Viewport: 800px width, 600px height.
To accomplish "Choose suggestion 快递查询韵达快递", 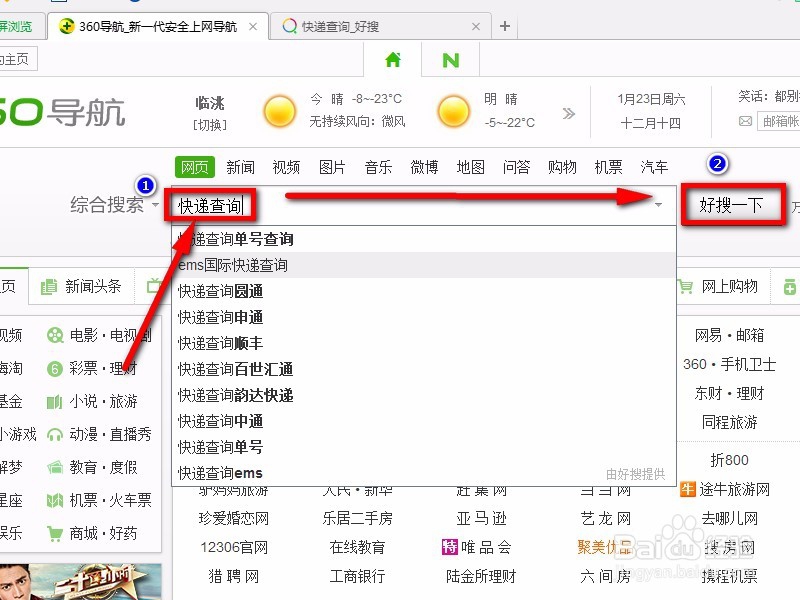I will pyautogui.click(x=424, y=395).
